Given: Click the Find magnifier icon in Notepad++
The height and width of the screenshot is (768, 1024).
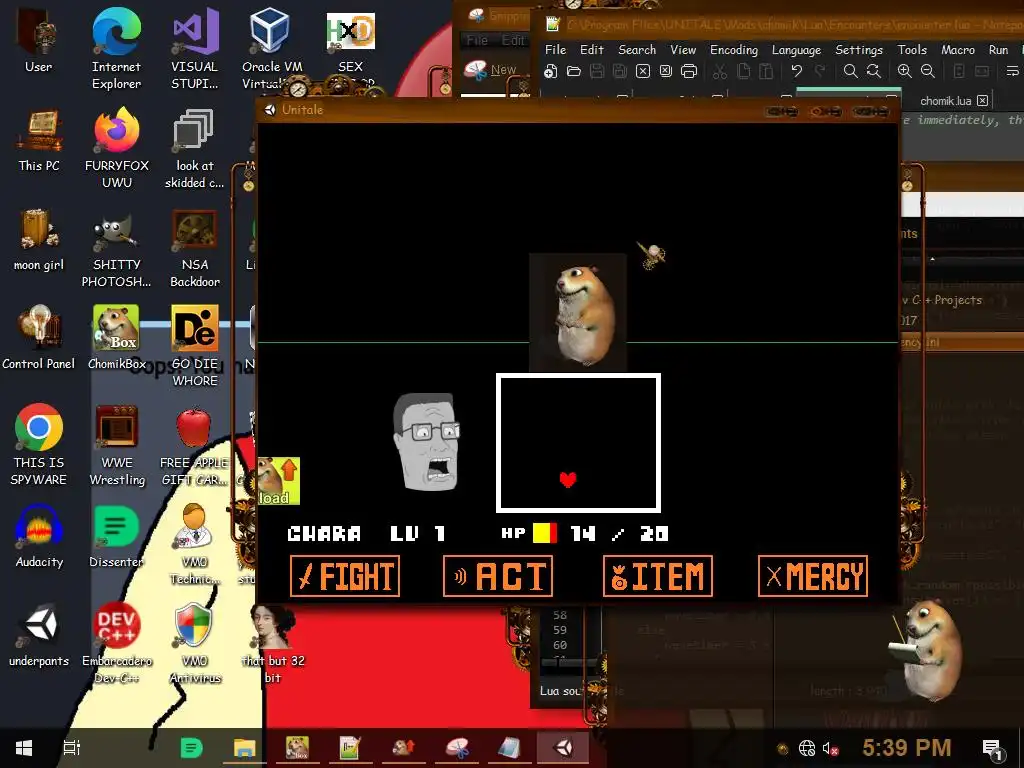Looking at the screenshot, I should 850,71.
